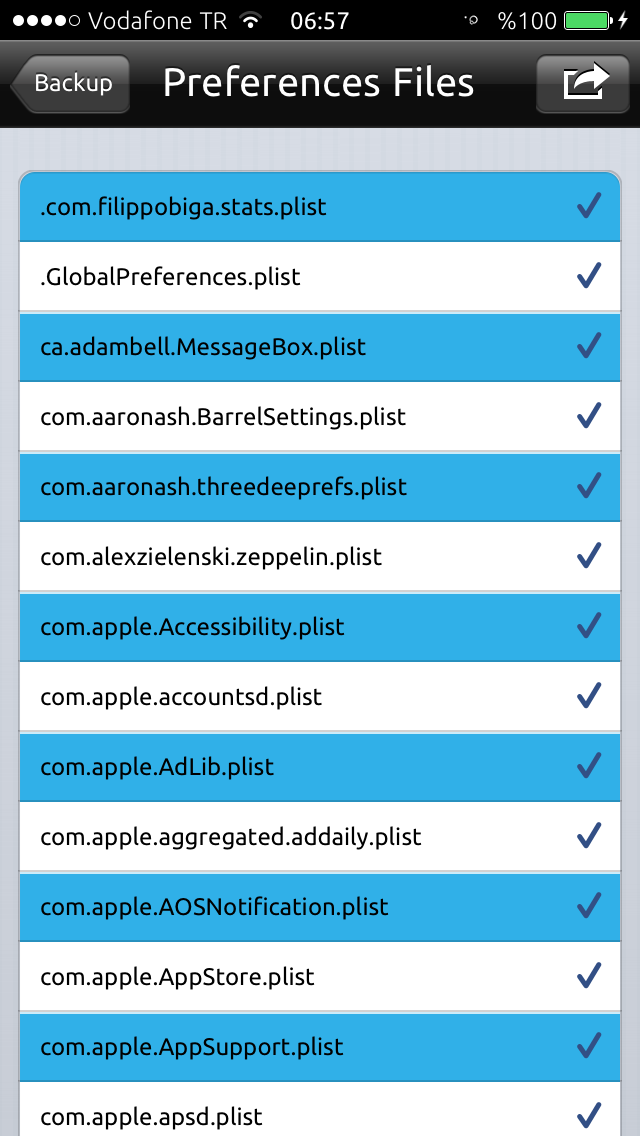This screenshot has height=1136, width=640.
Task: Deselect ca.adambell.MessageBox.plist checkmark
Action: 589,347
